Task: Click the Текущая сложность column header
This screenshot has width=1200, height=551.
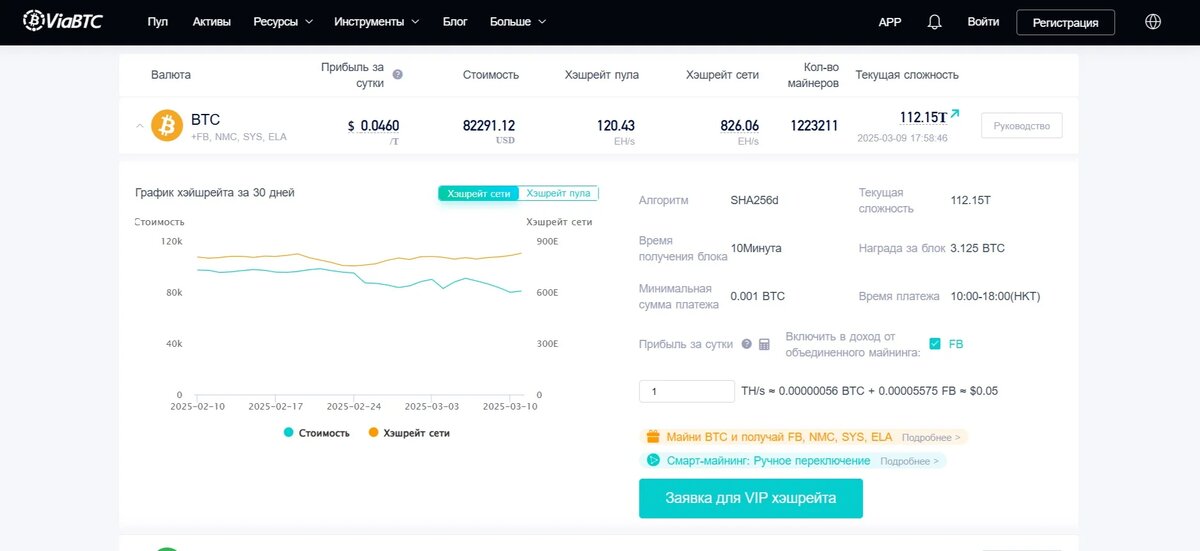Action: [x=907, y=75]
